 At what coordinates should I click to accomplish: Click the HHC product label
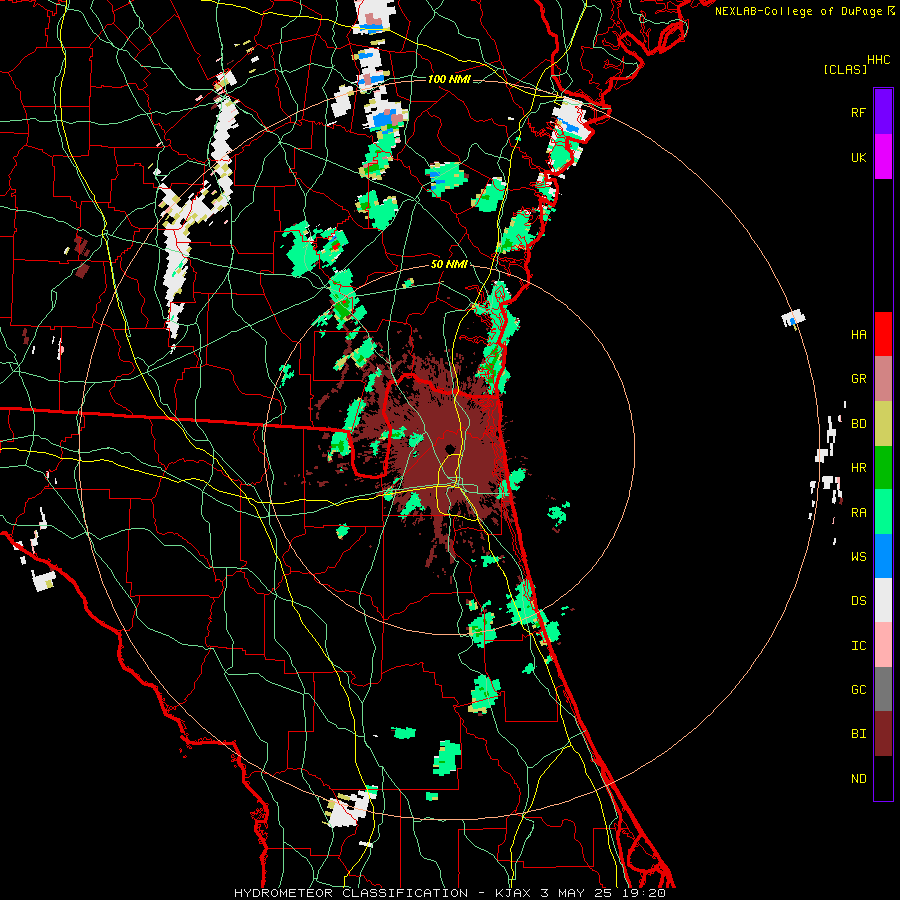878,60
